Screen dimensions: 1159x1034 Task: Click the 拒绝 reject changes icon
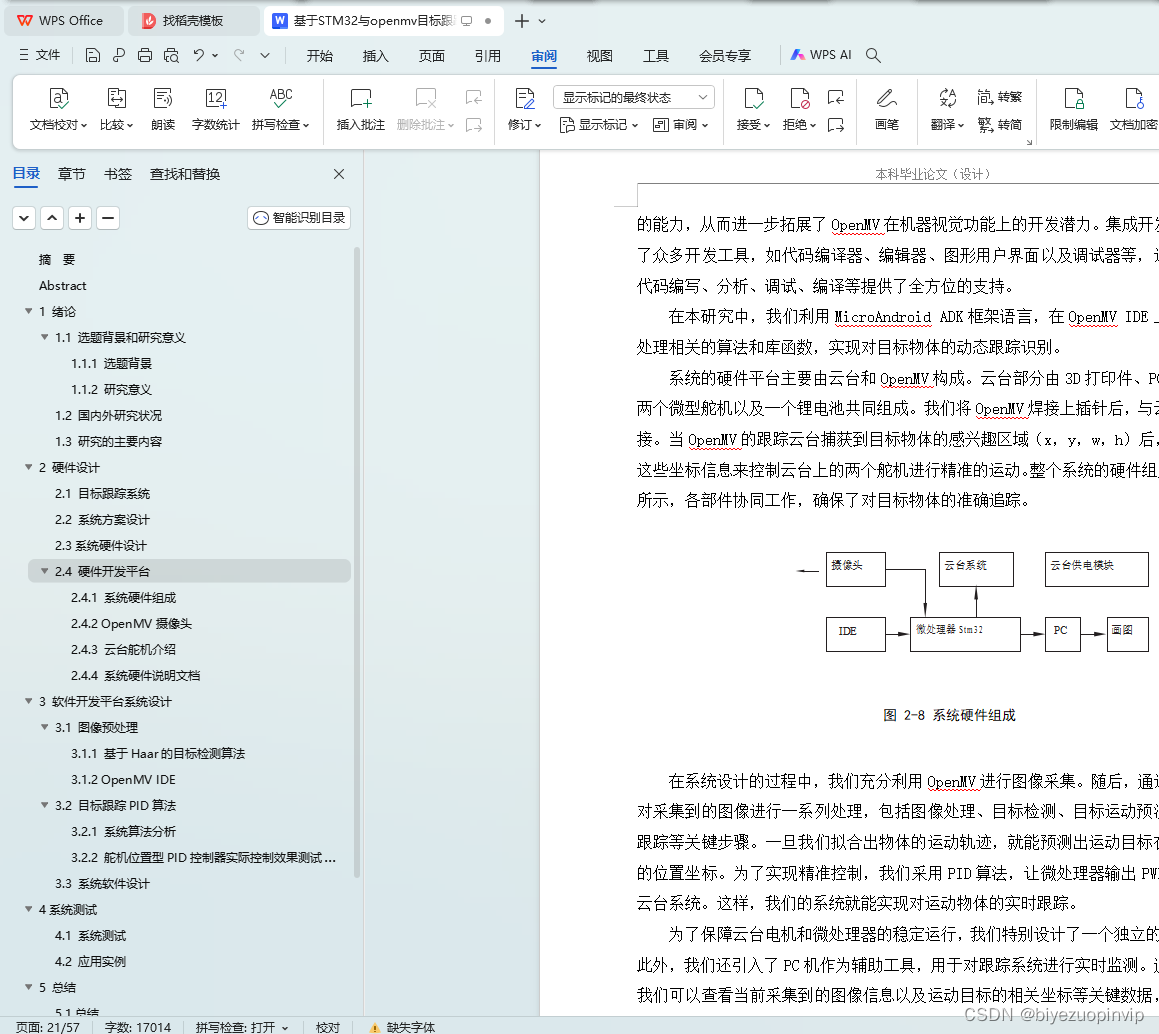pyautogui.click(x=799, y=99)
